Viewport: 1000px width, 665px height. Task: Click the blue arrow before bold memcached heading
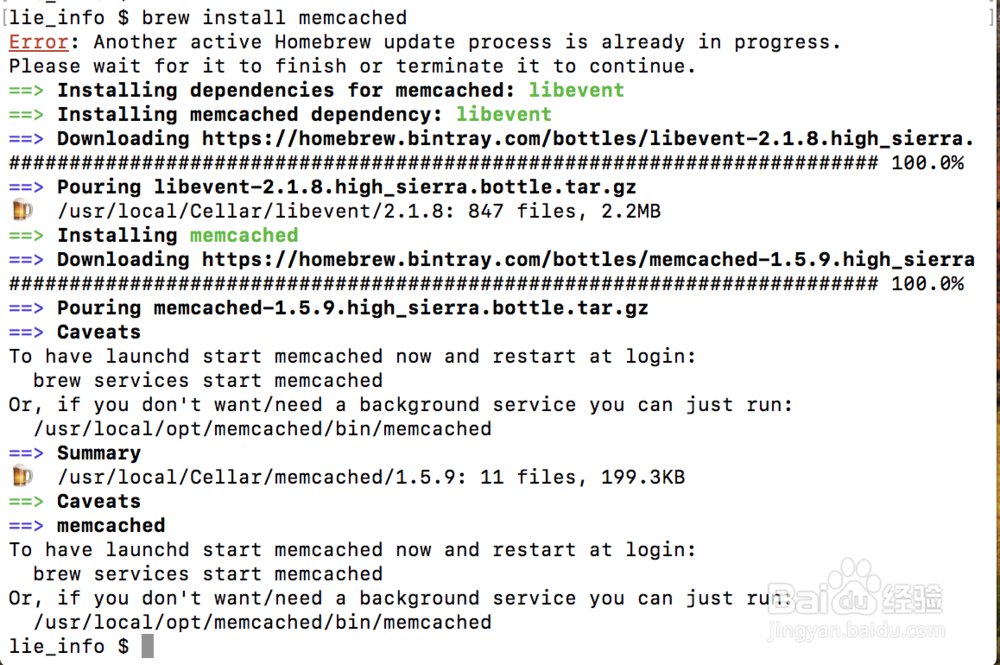click(x=26, y=526)
